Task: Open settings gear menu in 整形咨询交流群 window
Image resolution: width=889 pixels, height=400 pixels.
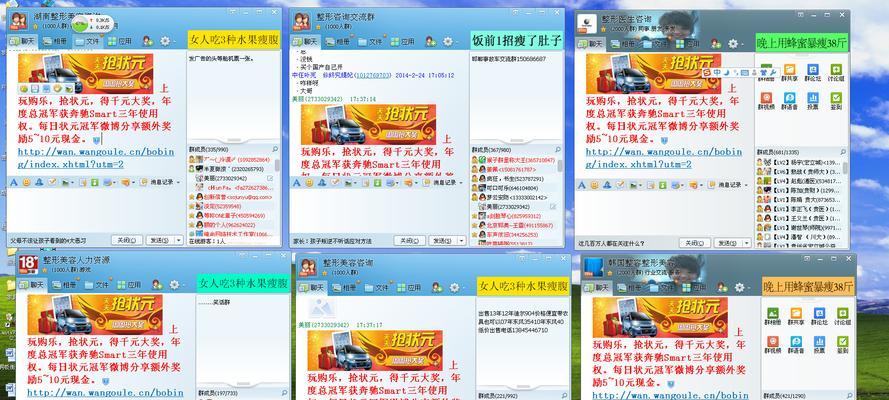Action: tap(448, 41)
